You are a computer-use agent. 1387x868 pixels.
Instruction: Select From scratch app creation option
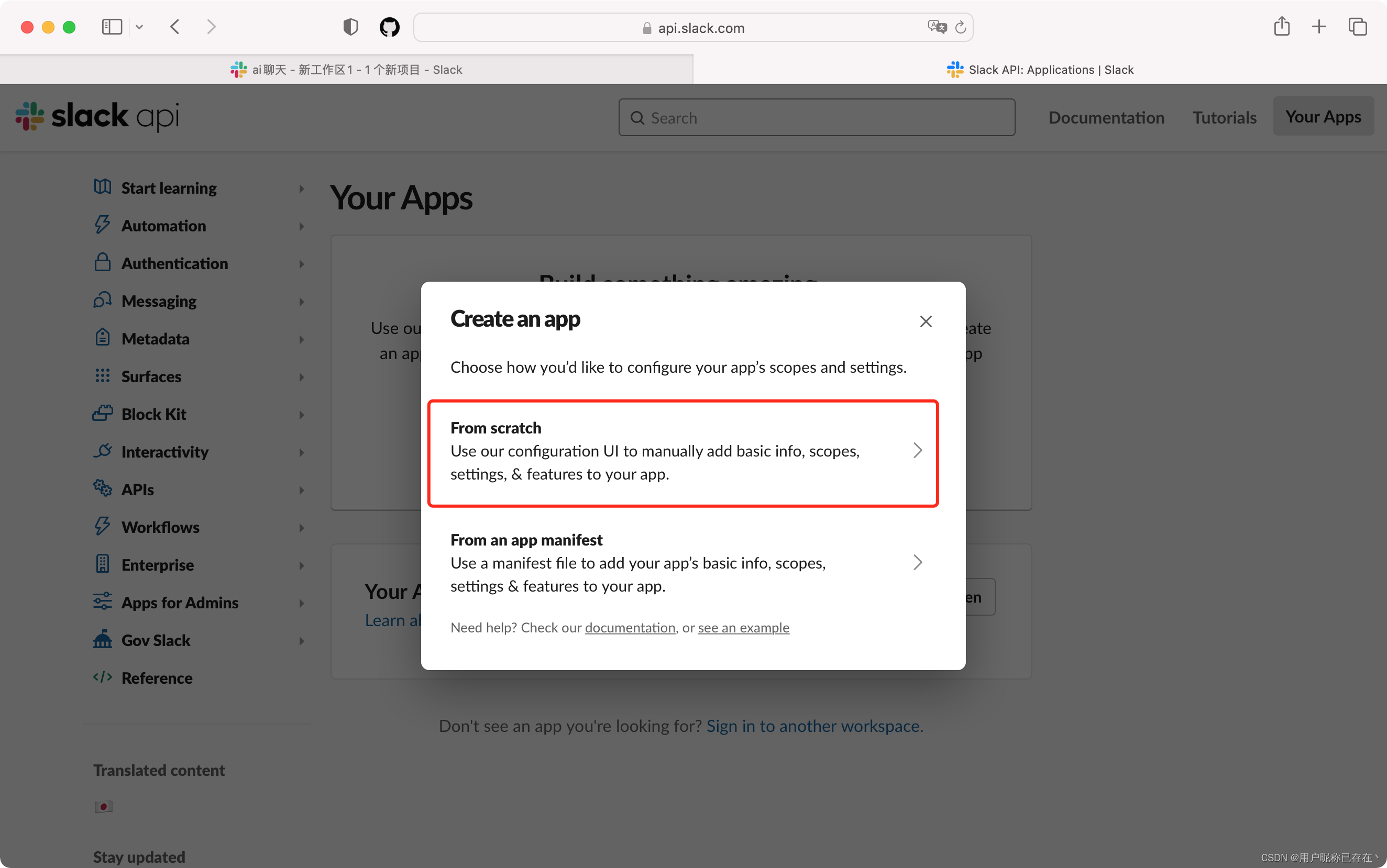(682, 451)
